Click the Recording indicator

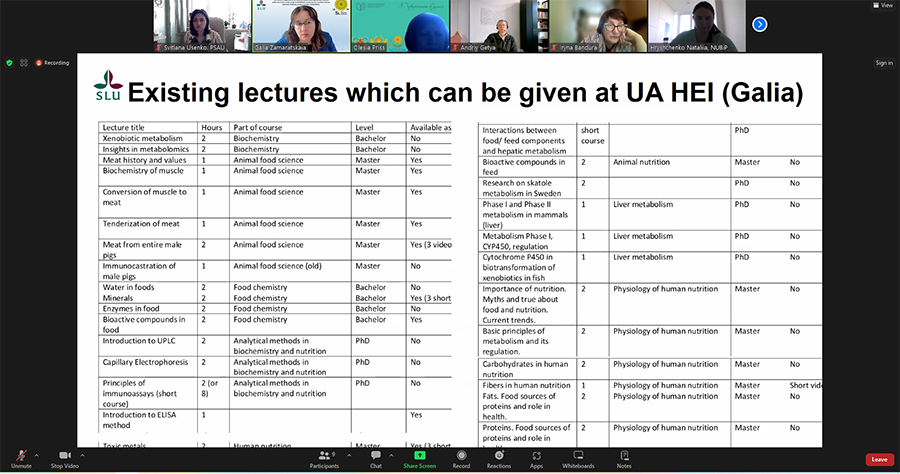(x=52, y=63)
